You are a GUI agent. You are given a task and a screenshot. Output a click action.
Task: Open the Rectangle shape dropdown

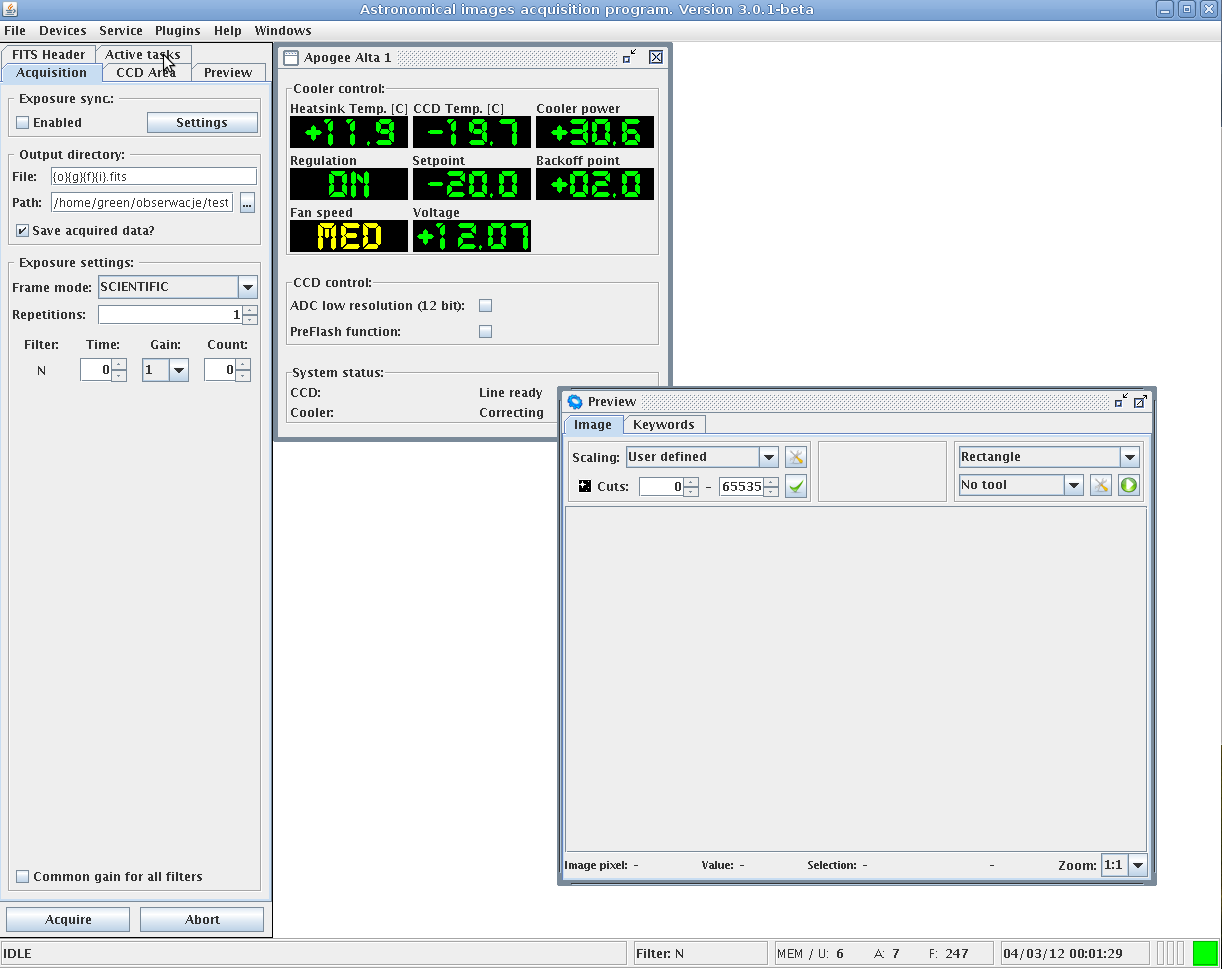[x=1130, y=457]
